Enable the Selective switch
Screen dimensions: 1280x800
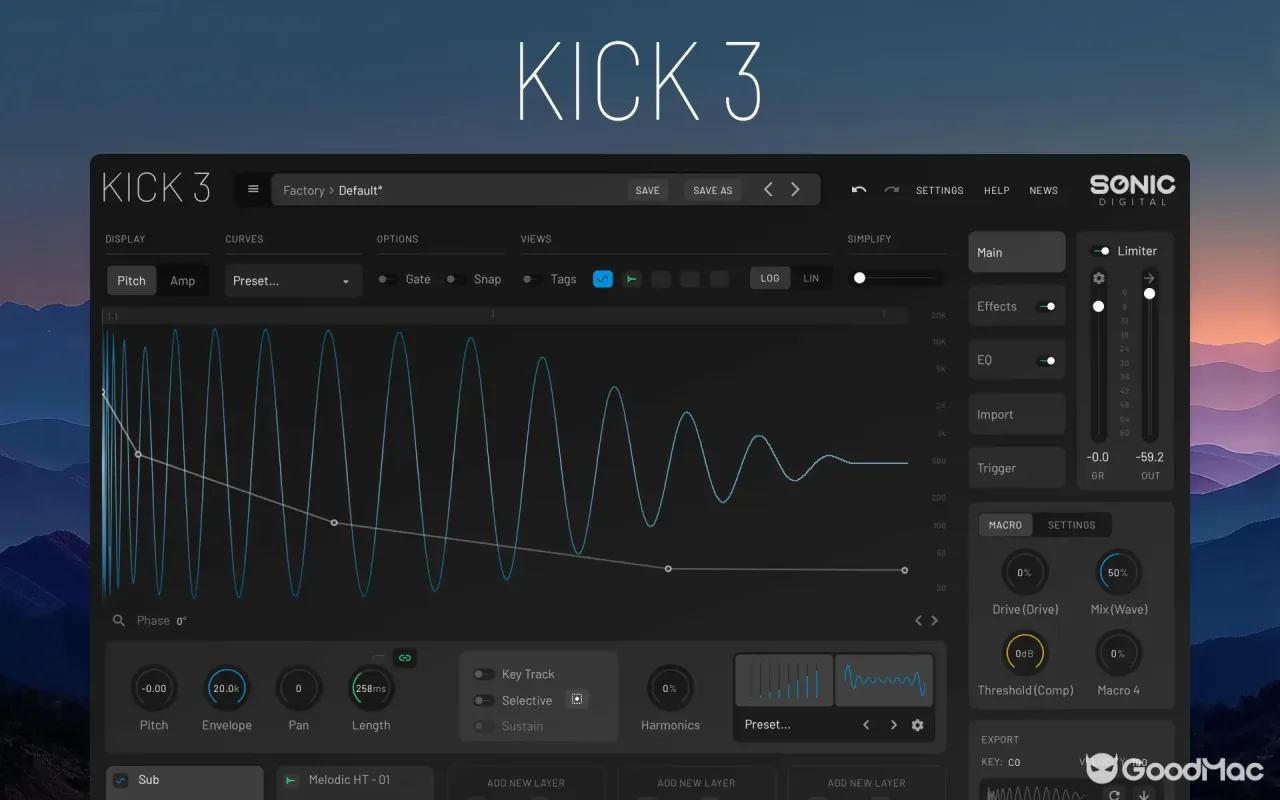coord(484,700)
